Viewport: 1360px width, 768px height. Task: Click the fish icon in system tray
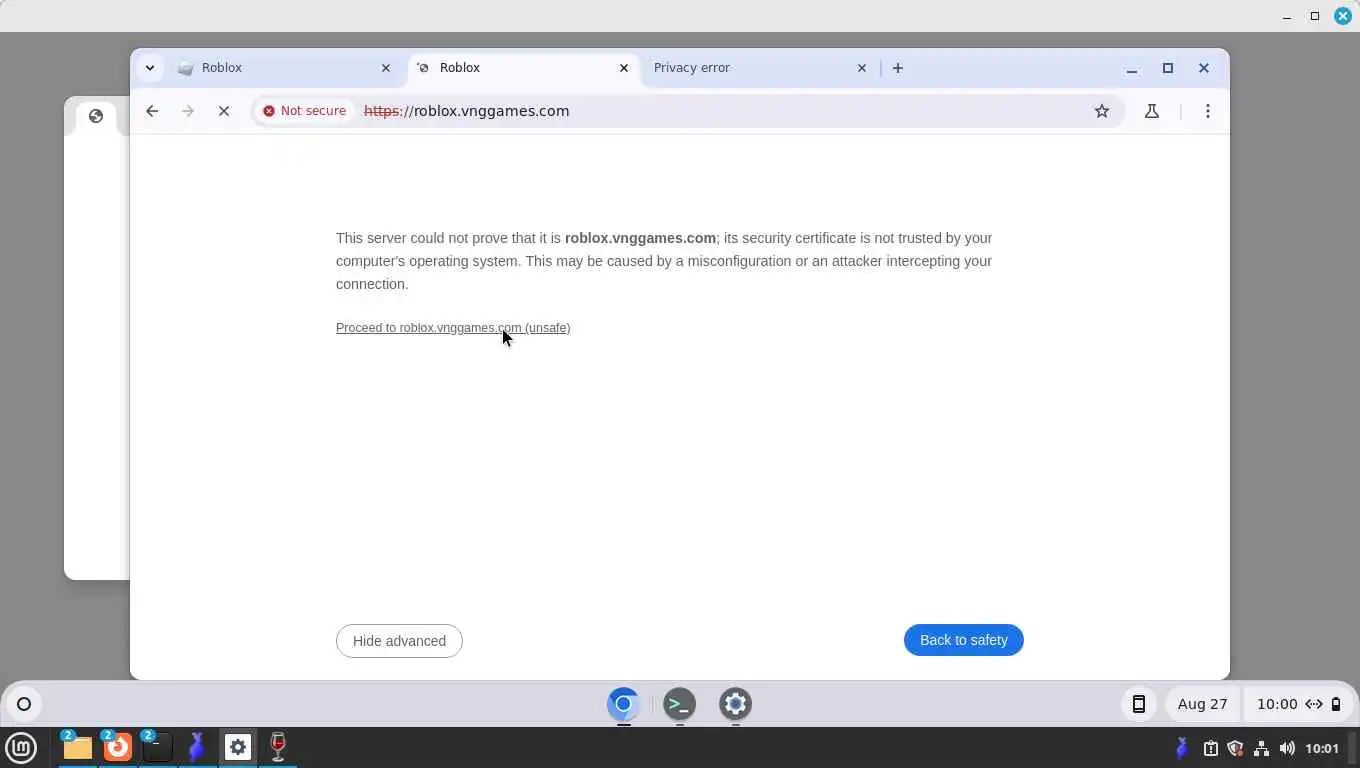click(x=1182, y=748)
